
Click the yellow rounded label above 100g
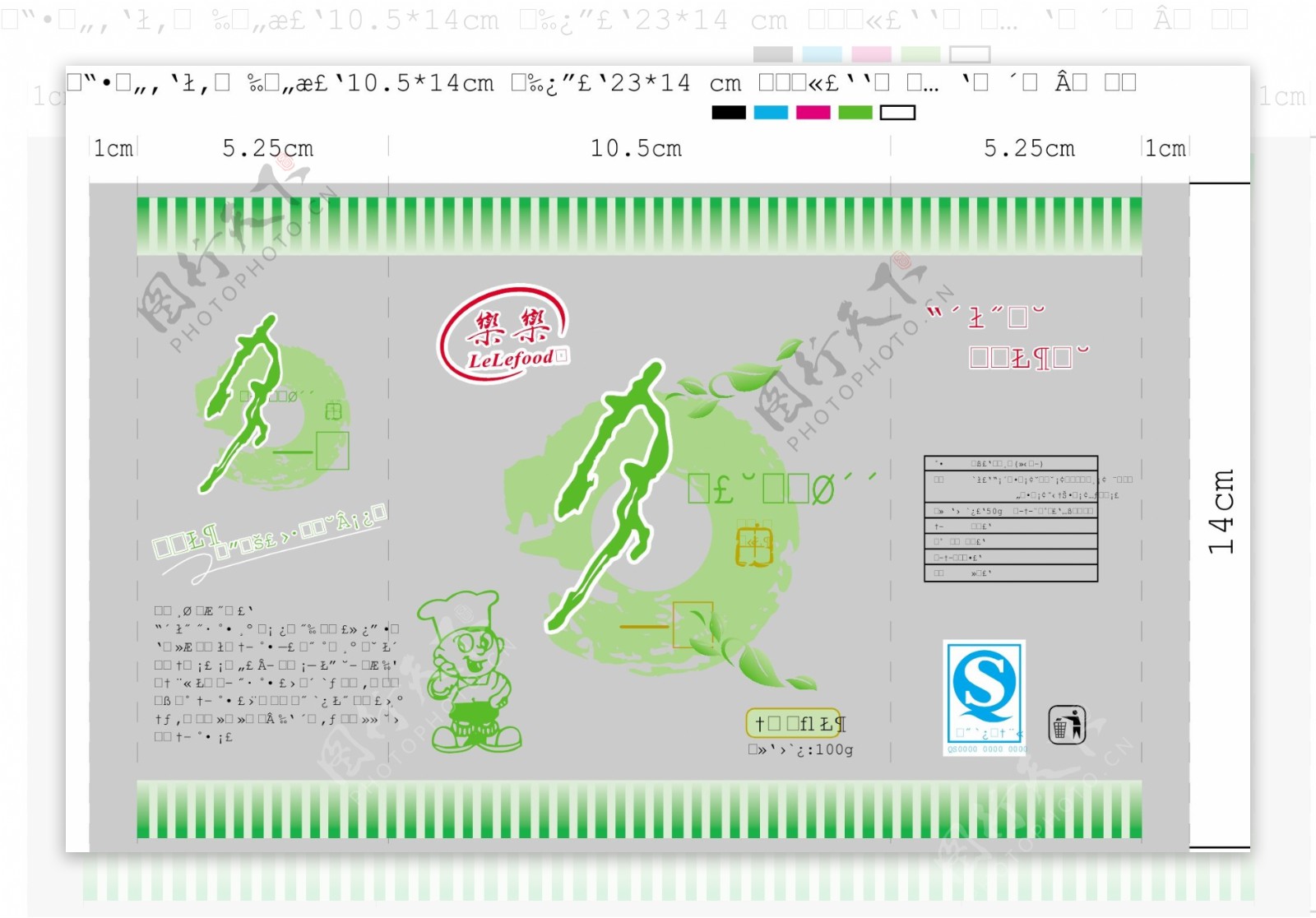795,723
